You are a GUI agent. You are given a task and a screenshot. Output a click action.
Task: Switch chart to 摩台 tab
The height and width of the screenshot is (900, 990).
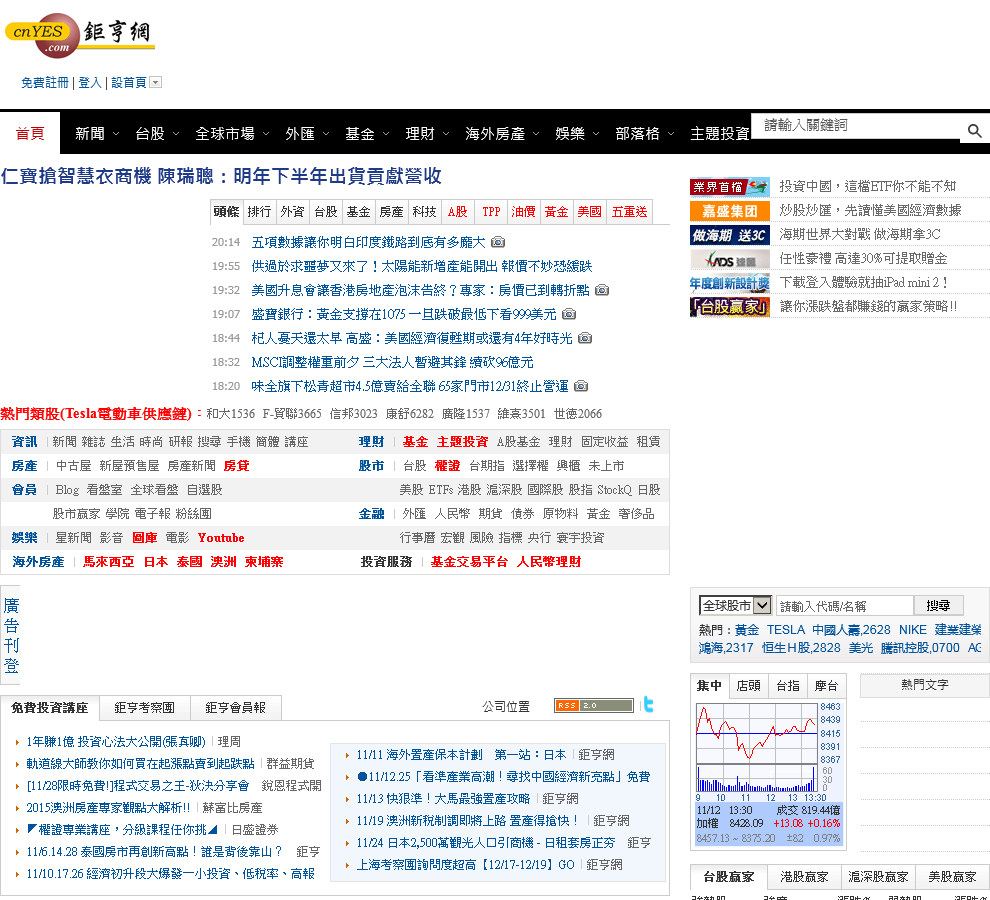826,685
